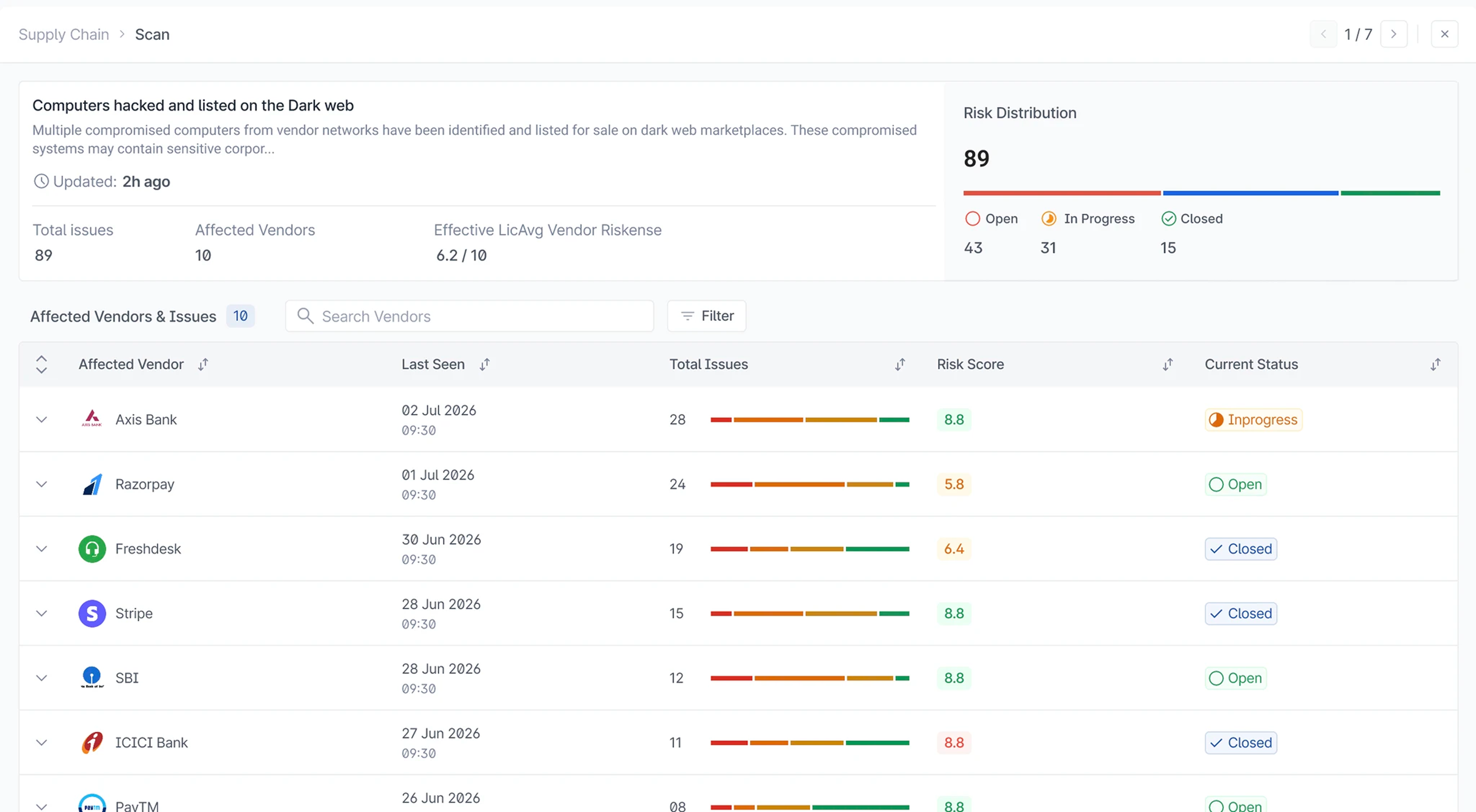Sort by Risk Score column icon
The width and height of the screenshot is (1476, 812).
pos(1168,364)
